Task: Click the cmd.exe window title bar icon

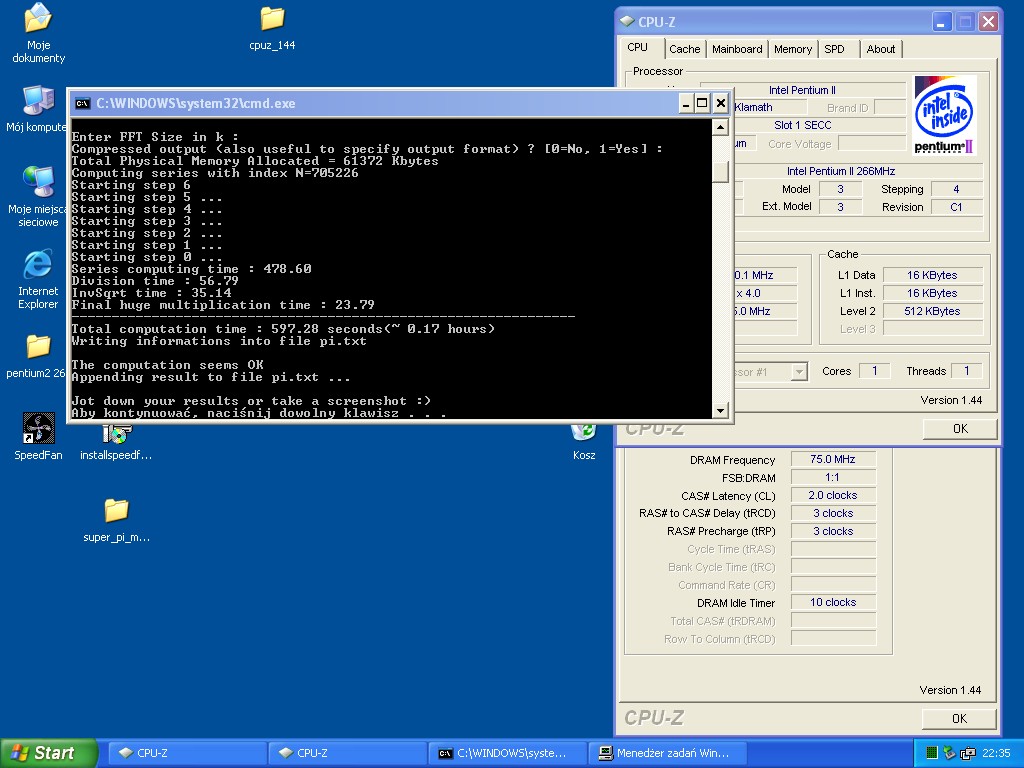Action: point(82,103)
